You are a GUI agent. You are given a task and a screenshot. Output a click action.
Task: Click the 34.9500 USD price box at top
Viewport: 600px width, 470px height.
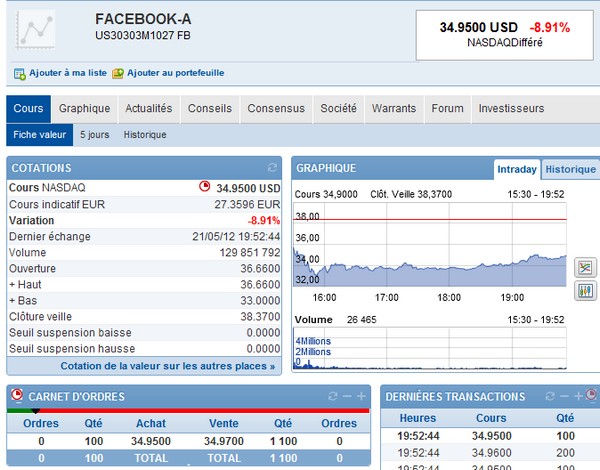(505, 35)
